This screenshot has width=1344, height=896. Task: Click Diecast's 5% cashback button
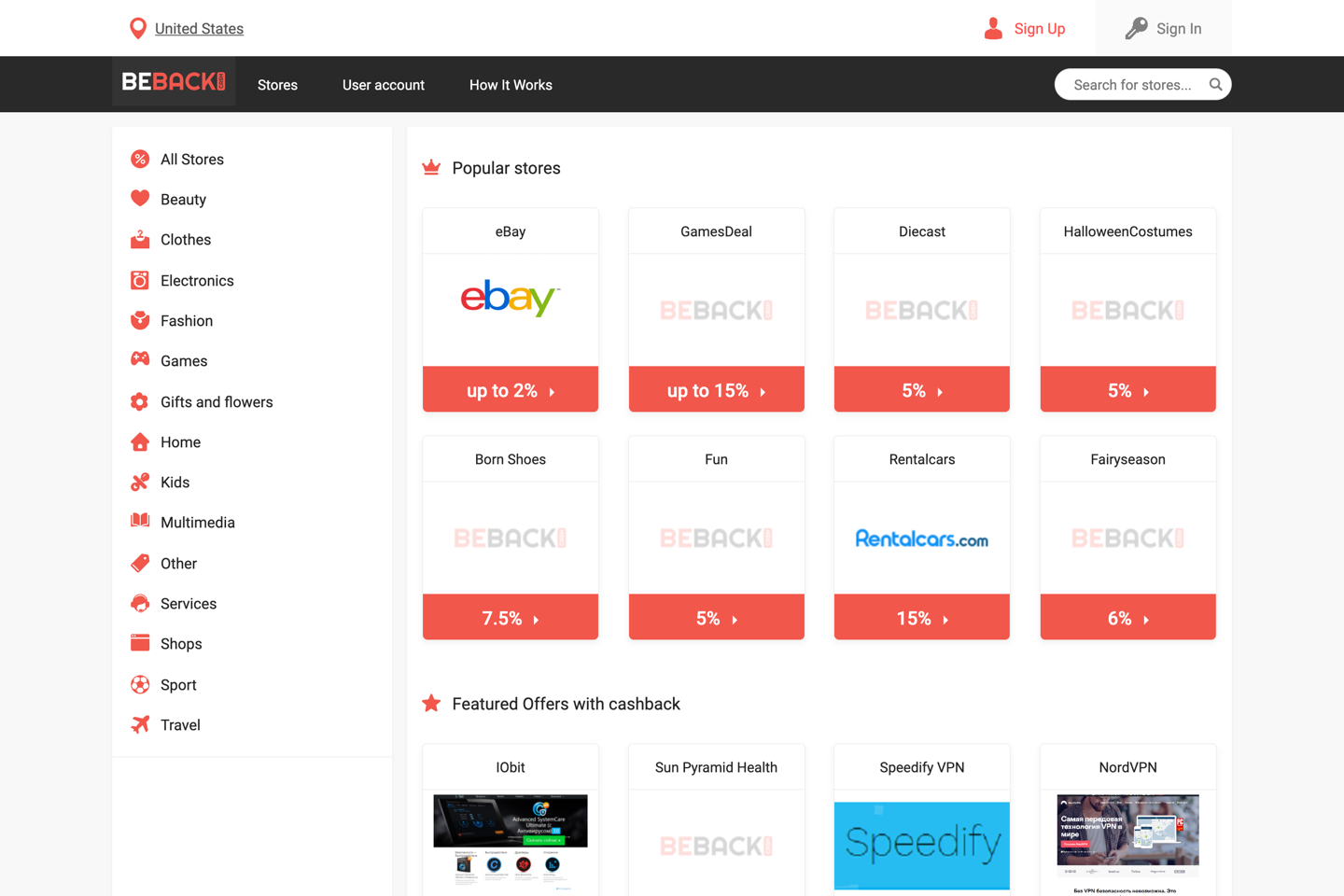pyautogui.click(x=922, y=389)
